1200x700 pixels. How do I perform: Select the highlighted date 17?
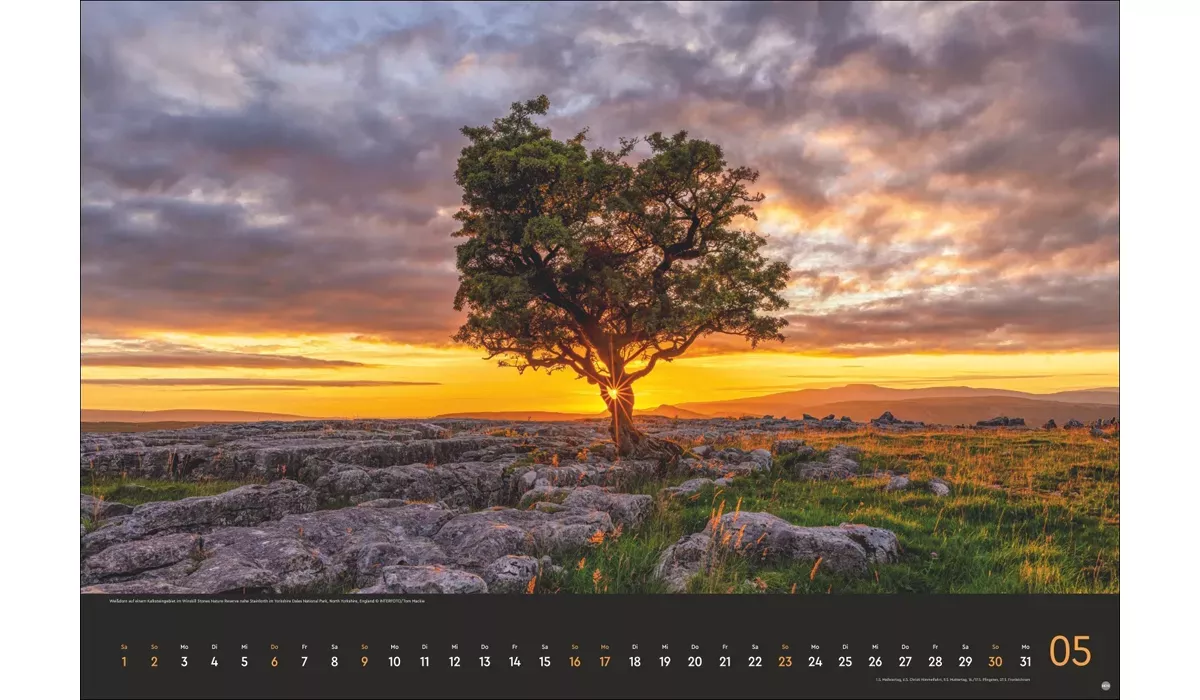coord(605,661)
